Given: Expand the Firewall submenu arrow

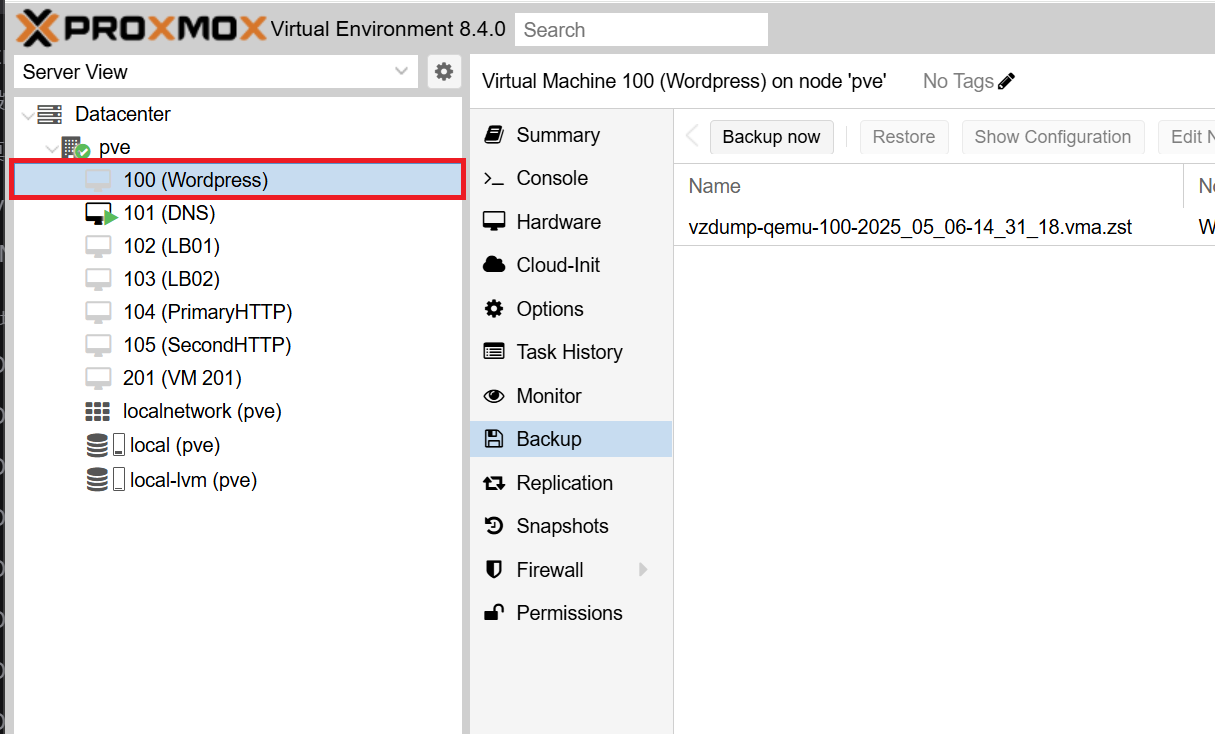Looking at the screenshot, I should [643, 570].
